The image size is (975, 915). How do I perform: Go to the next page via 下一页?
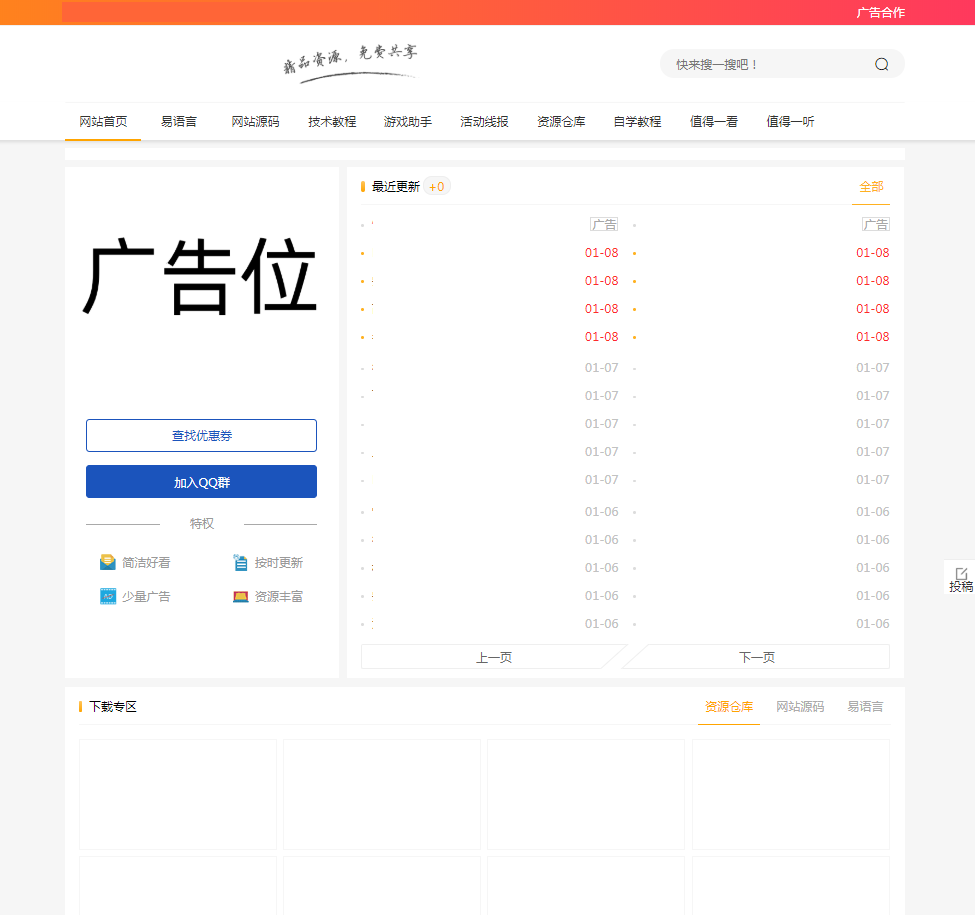(x=757, y=656)
